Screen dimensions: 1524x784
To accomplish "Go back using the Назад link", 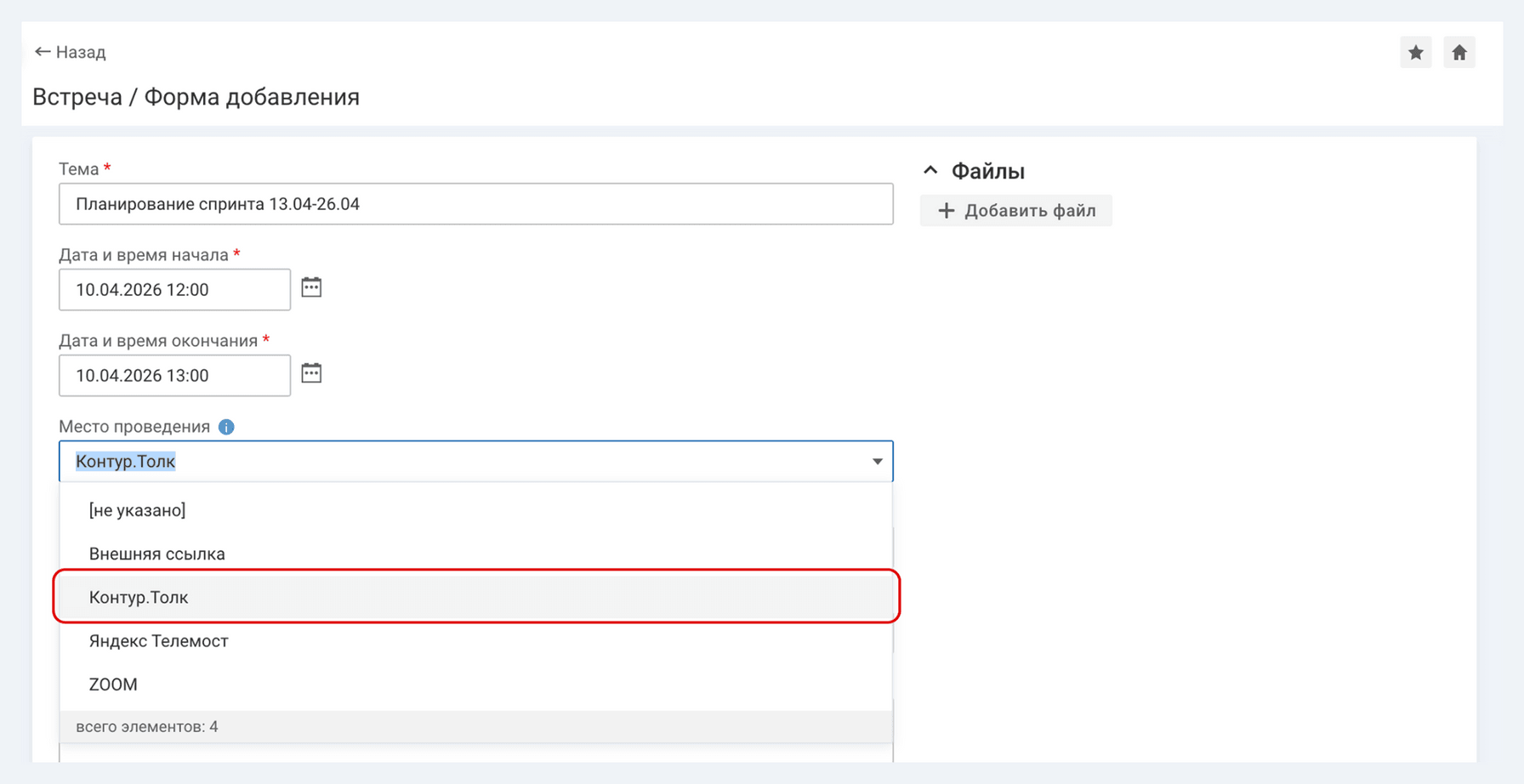I will [x=71, y=52].
